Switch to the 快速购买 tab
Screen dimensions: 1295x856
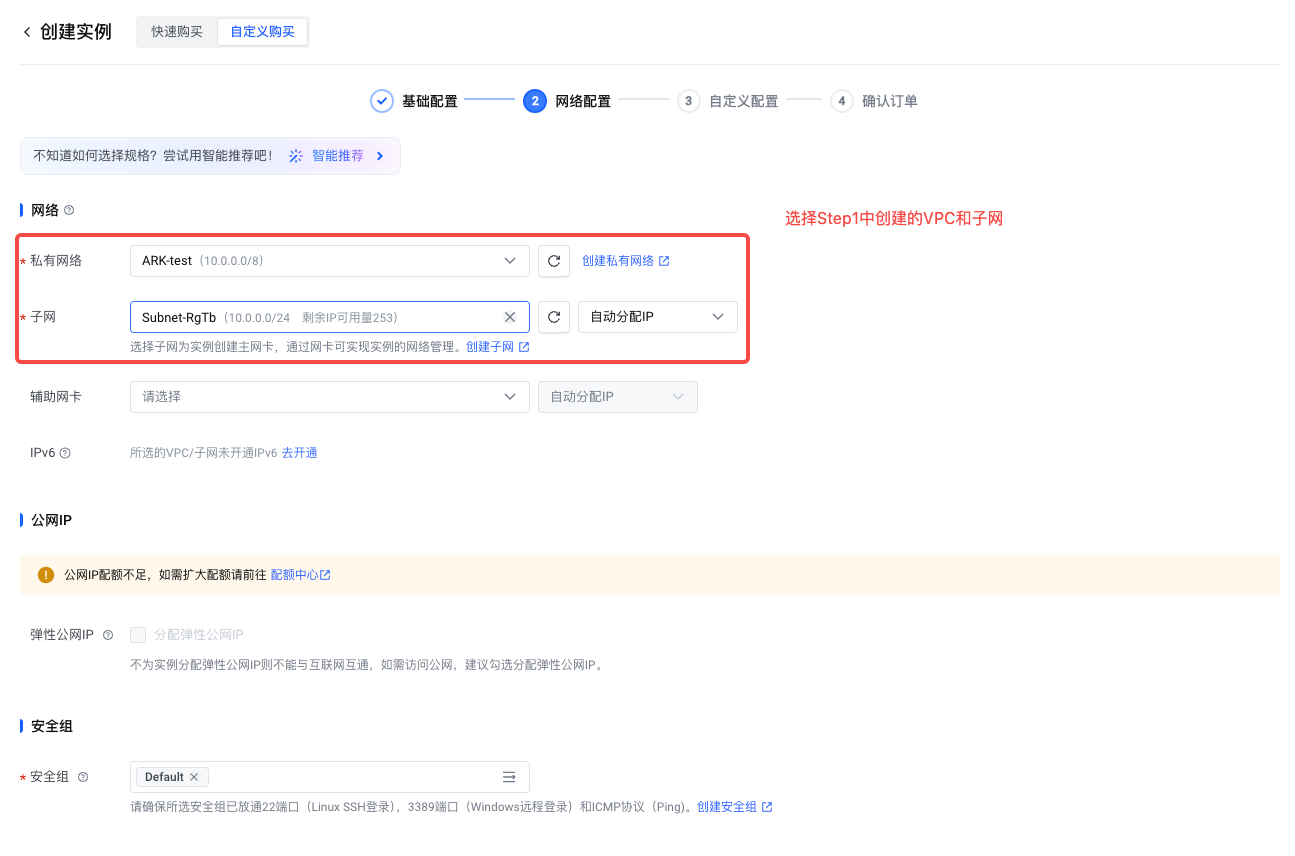[x=177, y=32]
